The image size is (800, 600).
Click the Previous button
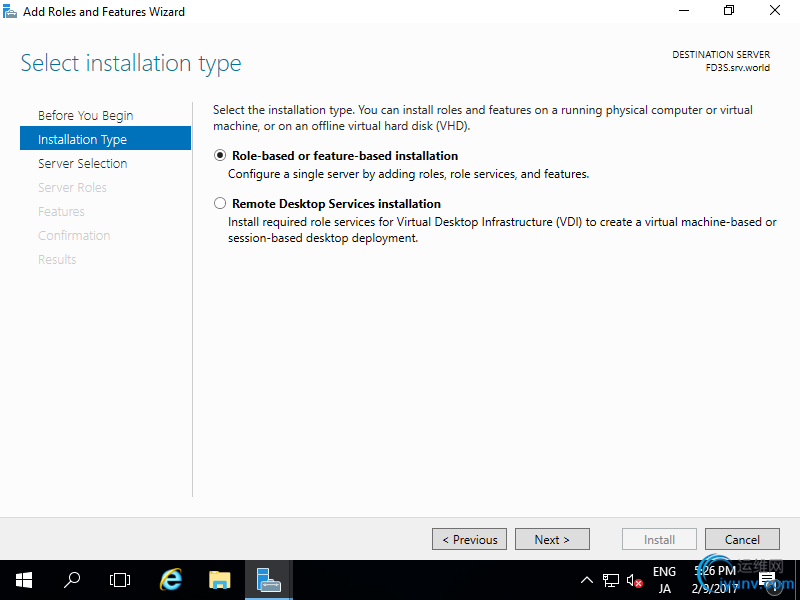(x=469, y=539)
